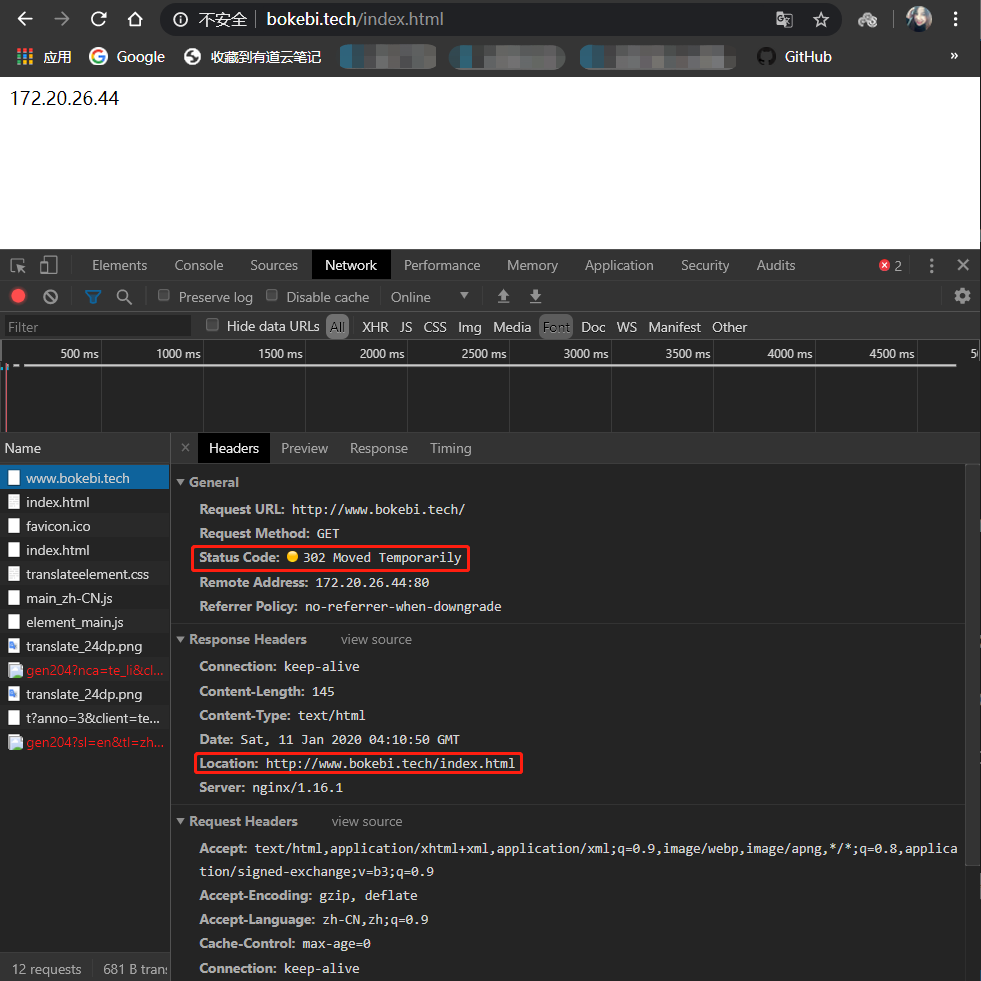Collapse the Request Headers section

coord(180,821)
